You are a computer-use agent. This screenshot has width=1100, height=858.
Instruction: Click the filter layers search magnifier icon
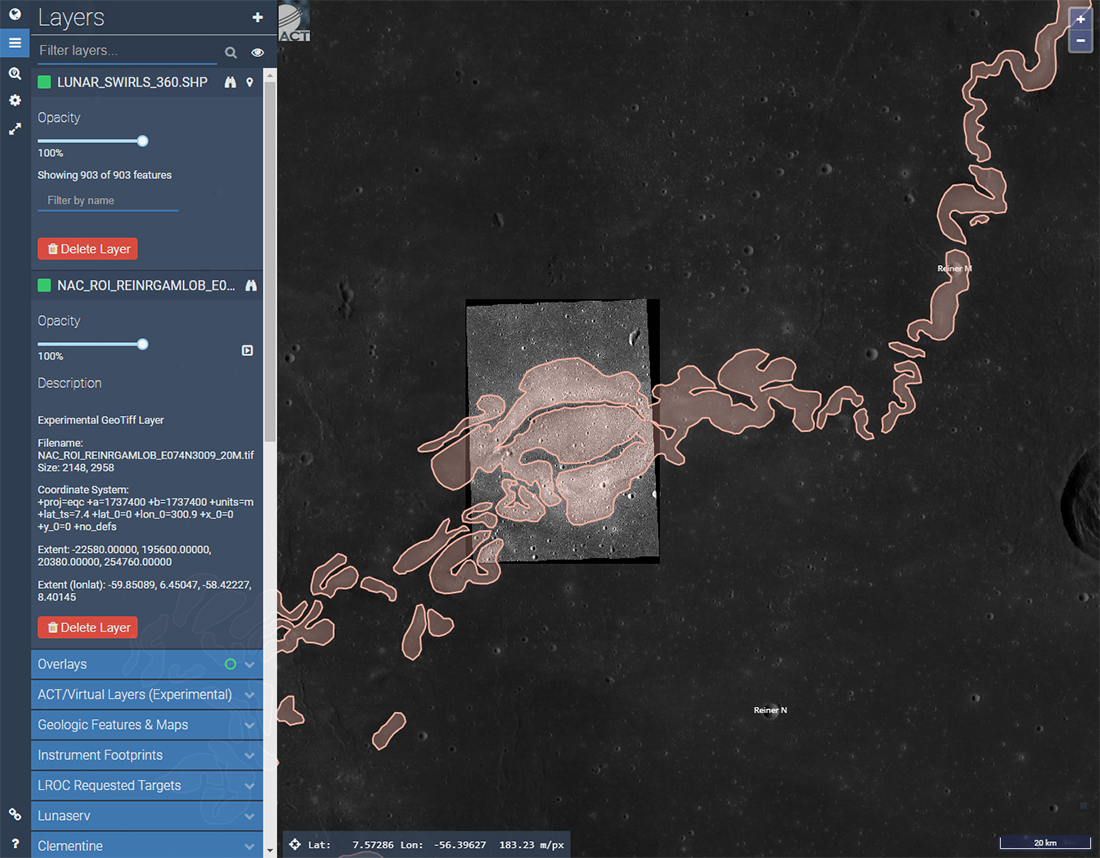point(230,53)
